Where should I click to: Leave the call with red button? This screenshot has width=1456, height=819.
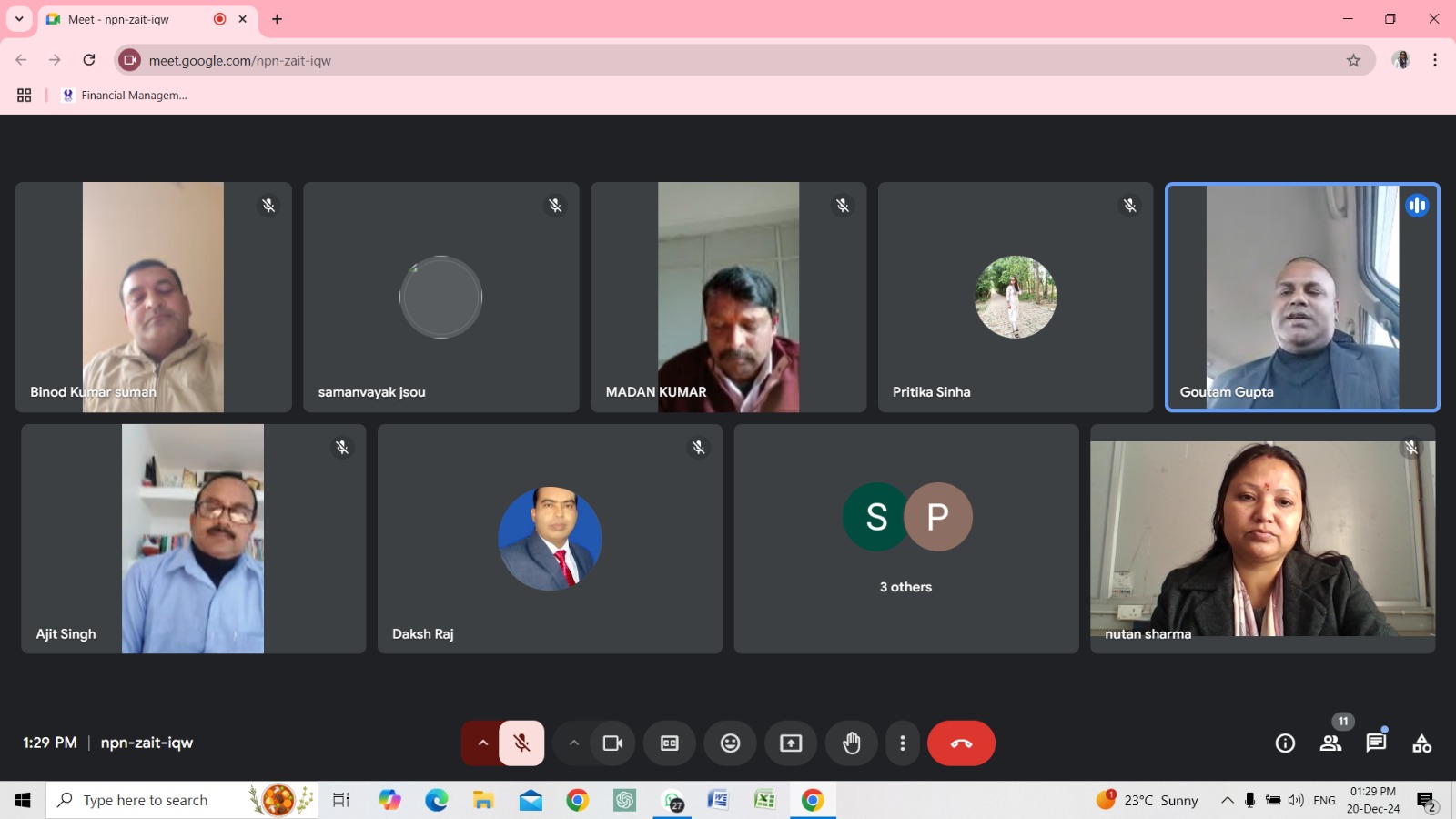[x=961, y=743]
